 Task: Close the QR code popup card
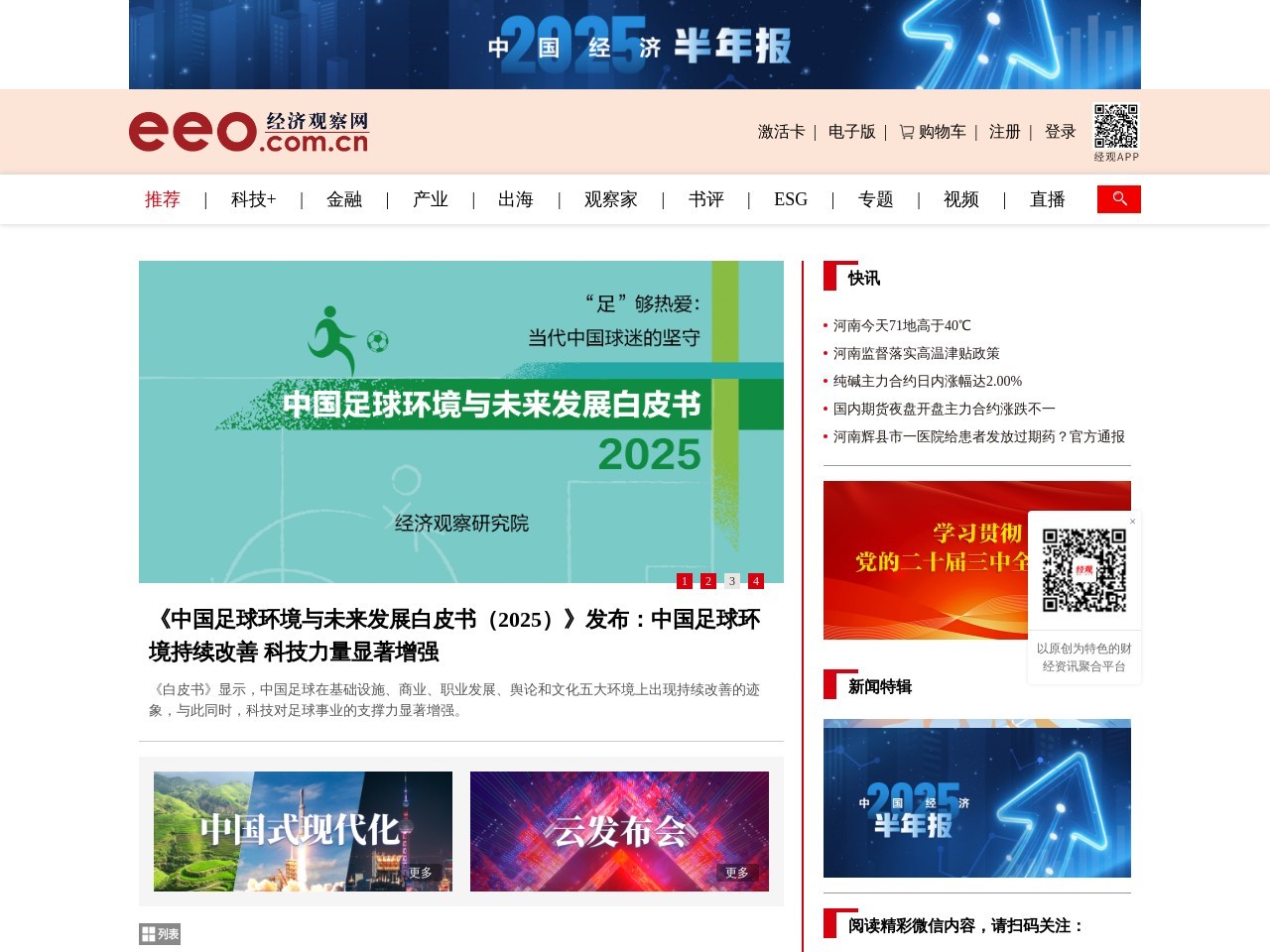click(x=1132, y=522)
